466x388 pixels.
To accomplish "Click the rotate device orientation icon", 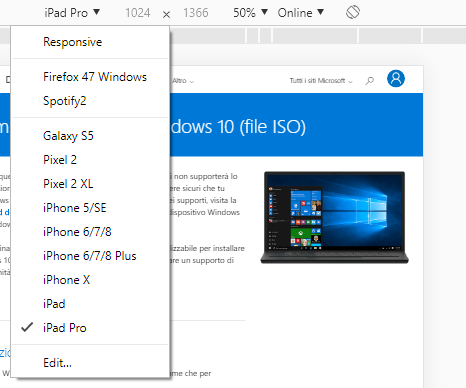I will [353, 12].
